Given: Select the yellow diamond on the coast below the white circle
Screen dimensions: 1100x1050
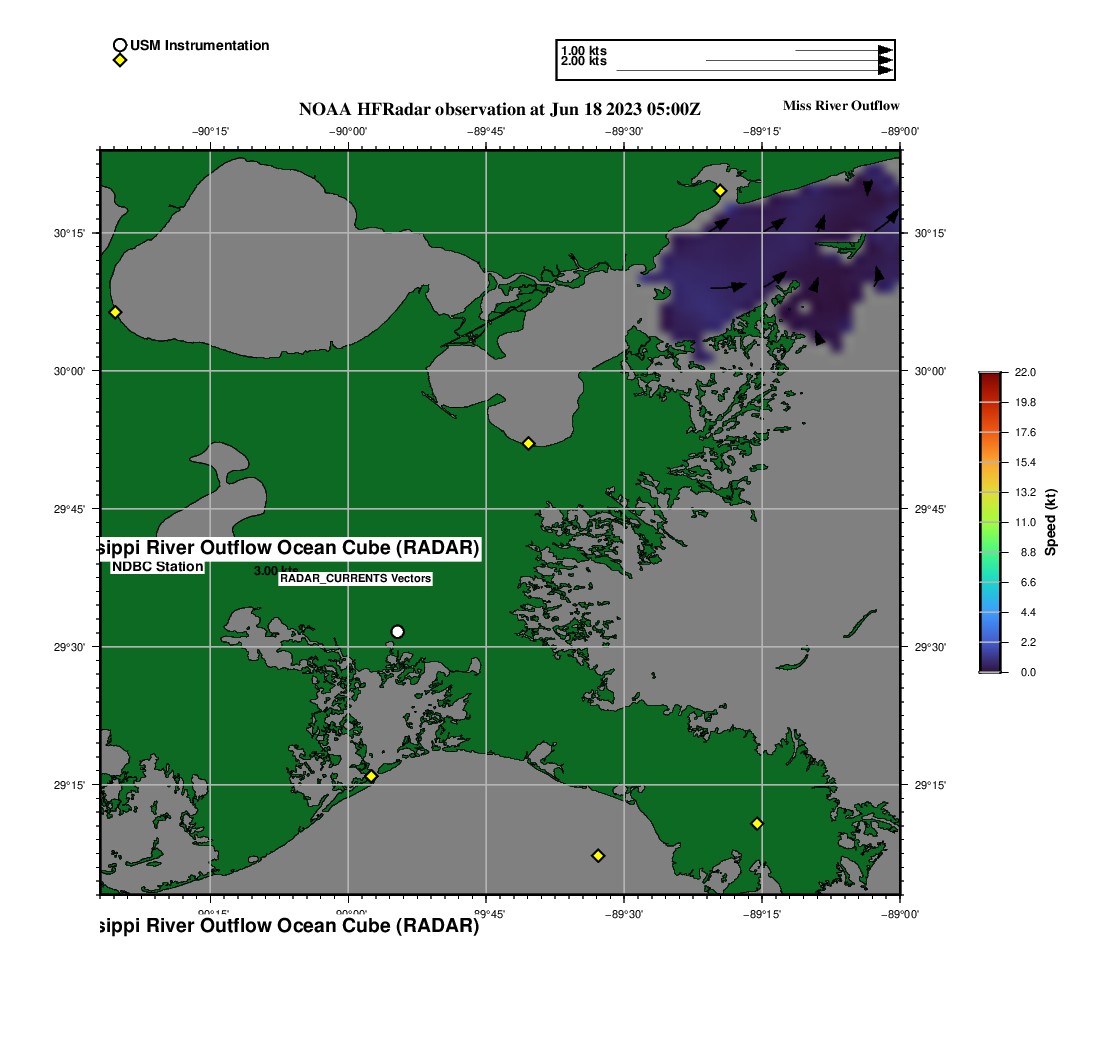Looking at the screenshot, I should tap(371, 776).
